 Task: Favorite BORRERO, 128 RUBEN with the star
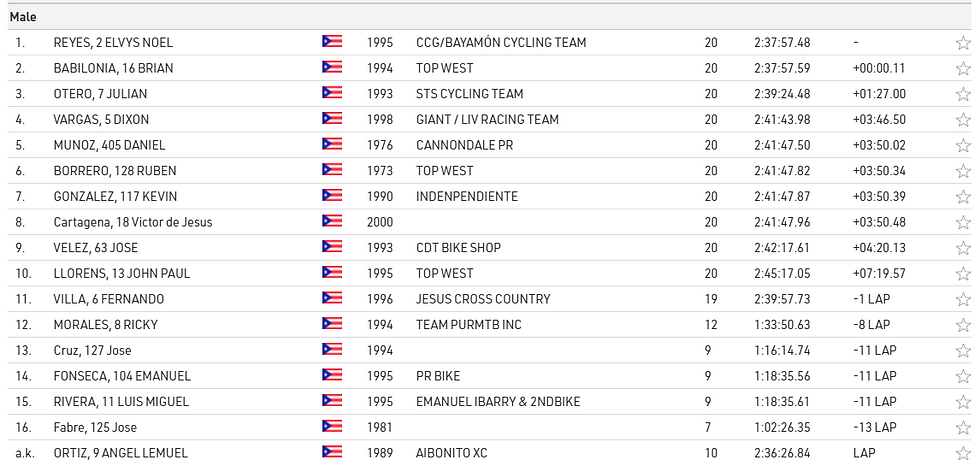963,171
